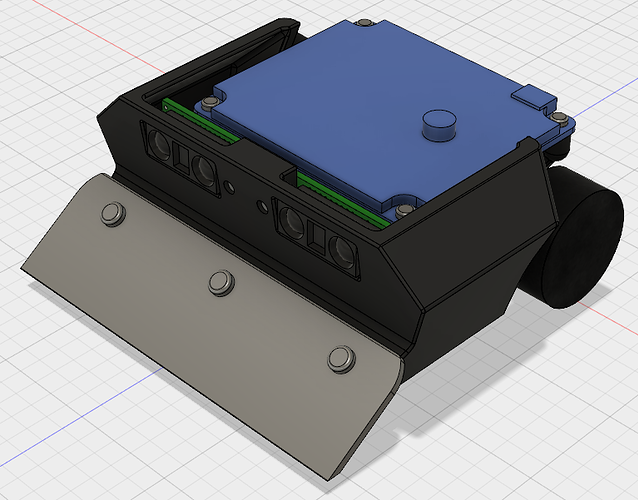Select the small hole beside the left sensor
Image resolution: width=638 pixels, height=500 pixels.
tap(229, 187)
